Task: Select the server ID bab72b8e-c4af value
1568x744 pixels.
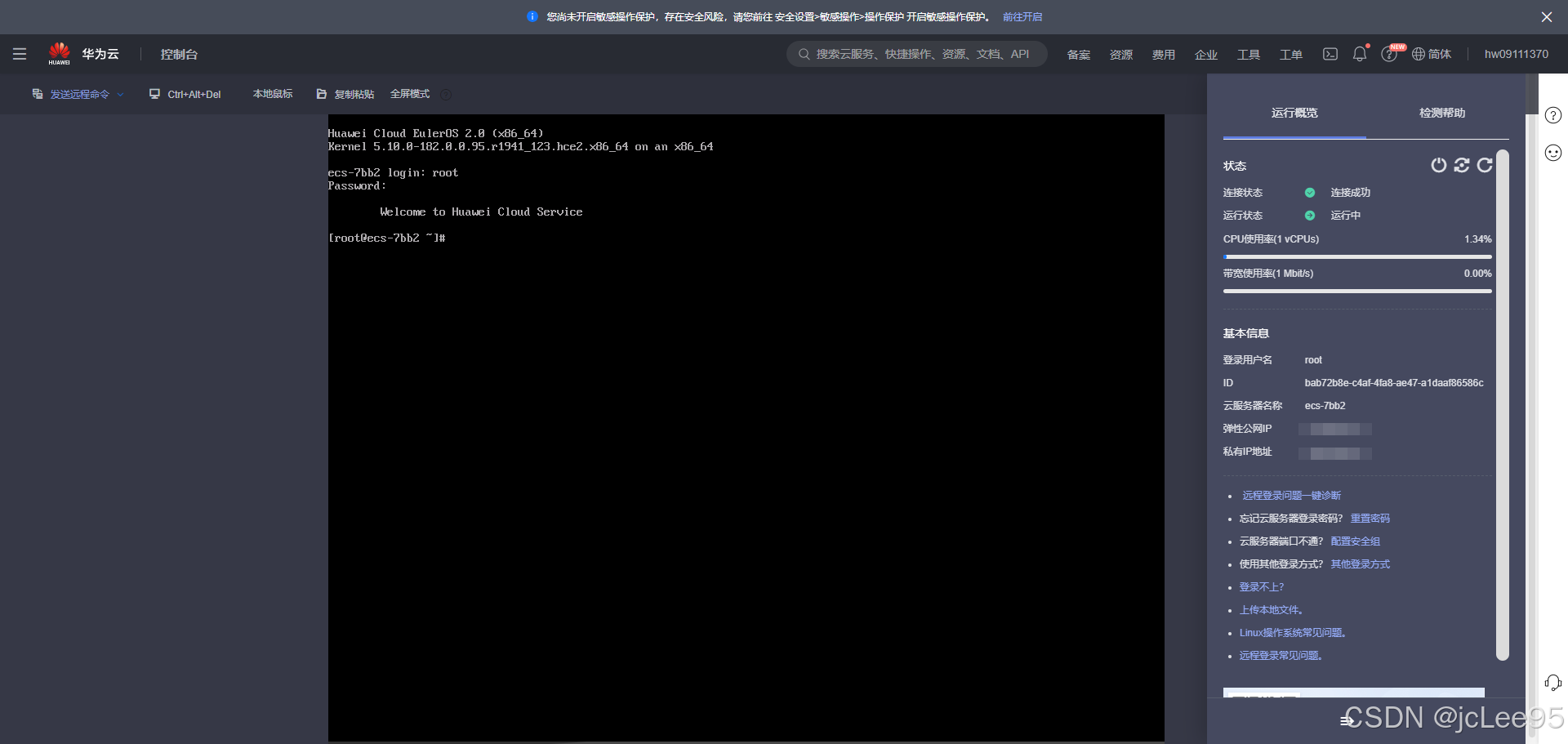Action: pos(1394,383)
